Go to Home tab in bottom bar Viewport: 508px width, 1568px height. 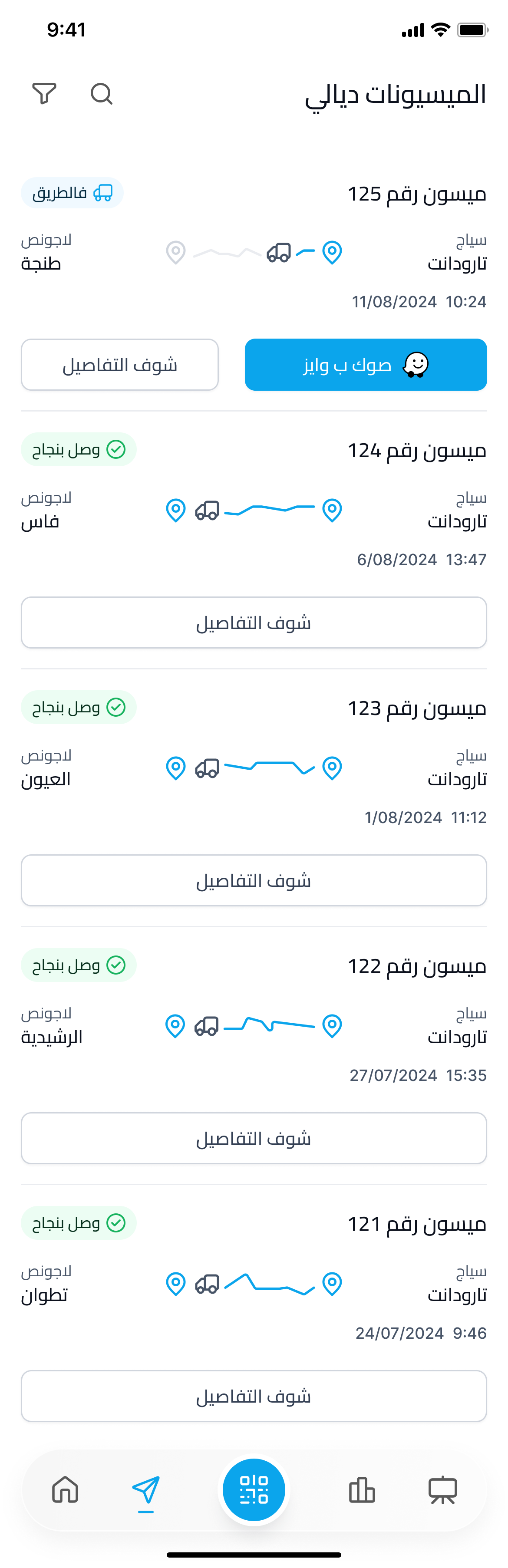[65, 1490]
